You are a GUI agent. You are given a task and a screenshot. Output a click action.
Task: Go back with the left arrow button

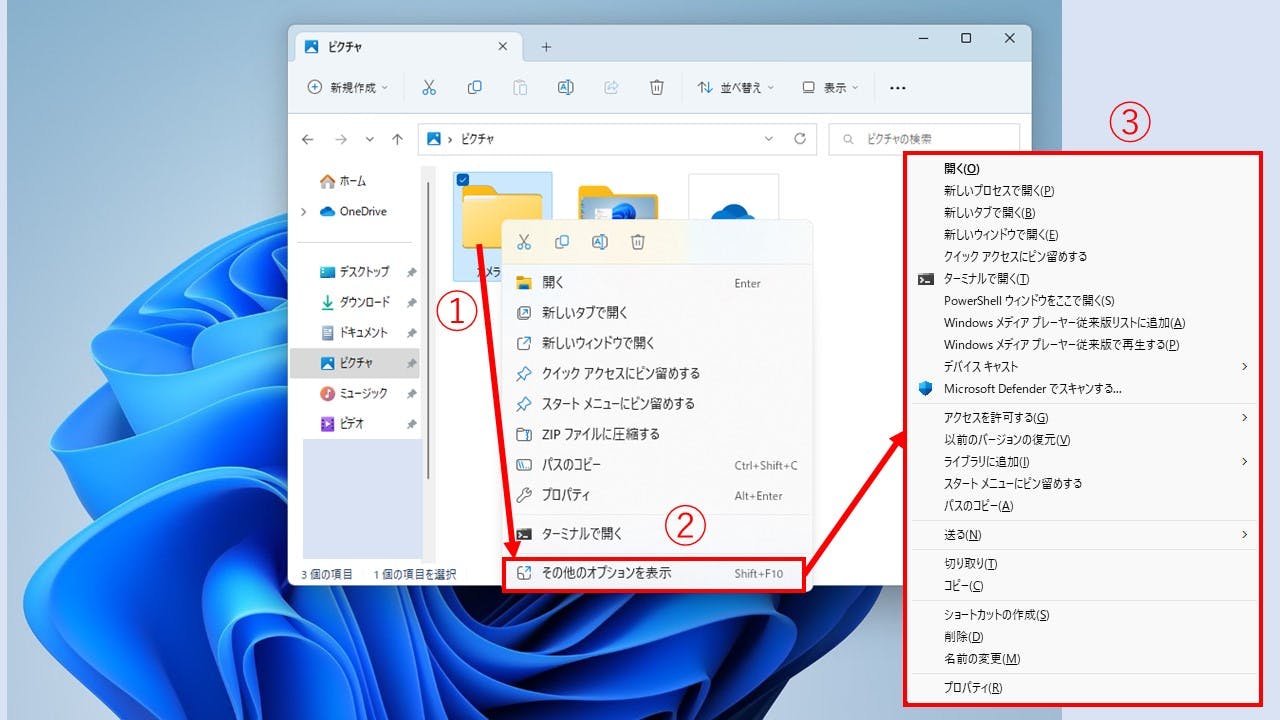tap(308, 139)
